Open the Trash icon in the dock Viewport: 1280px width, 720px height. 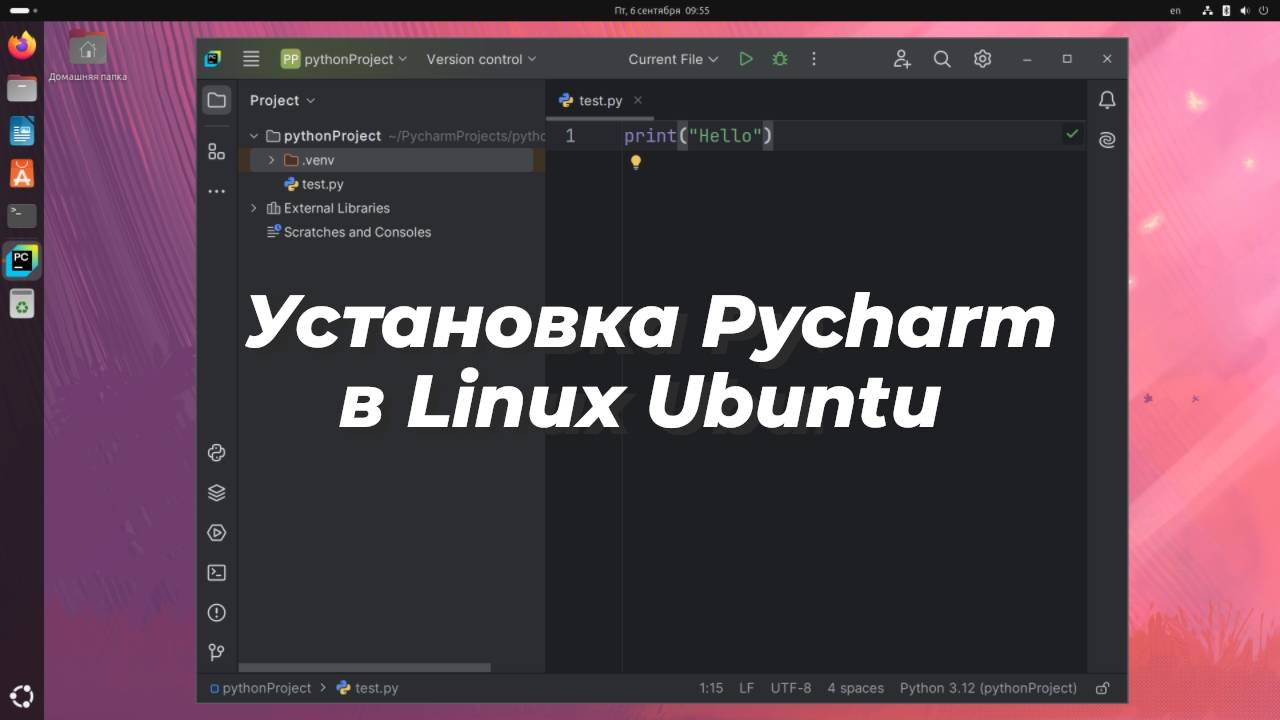coord(22,303)
